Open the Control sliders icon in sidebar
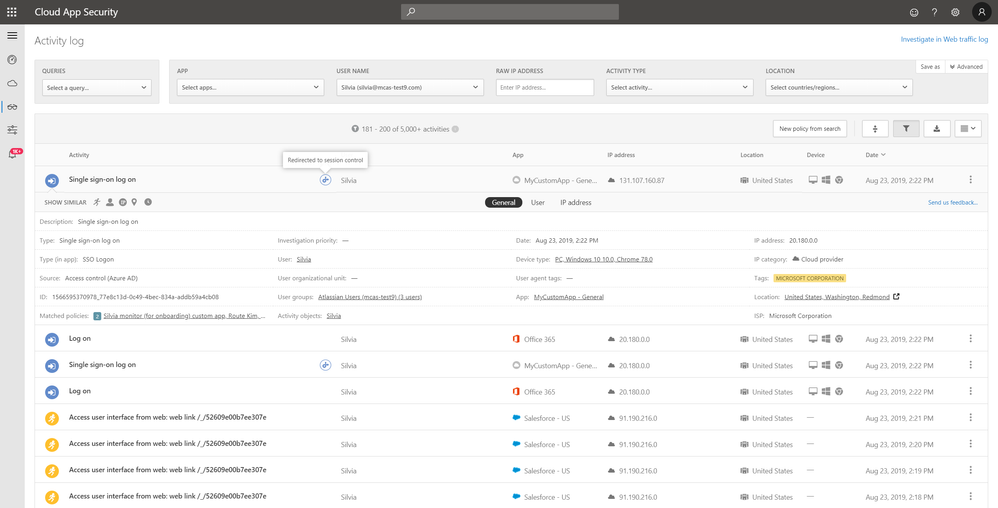This screenshot has height=508, width=998. click(12, 130)
